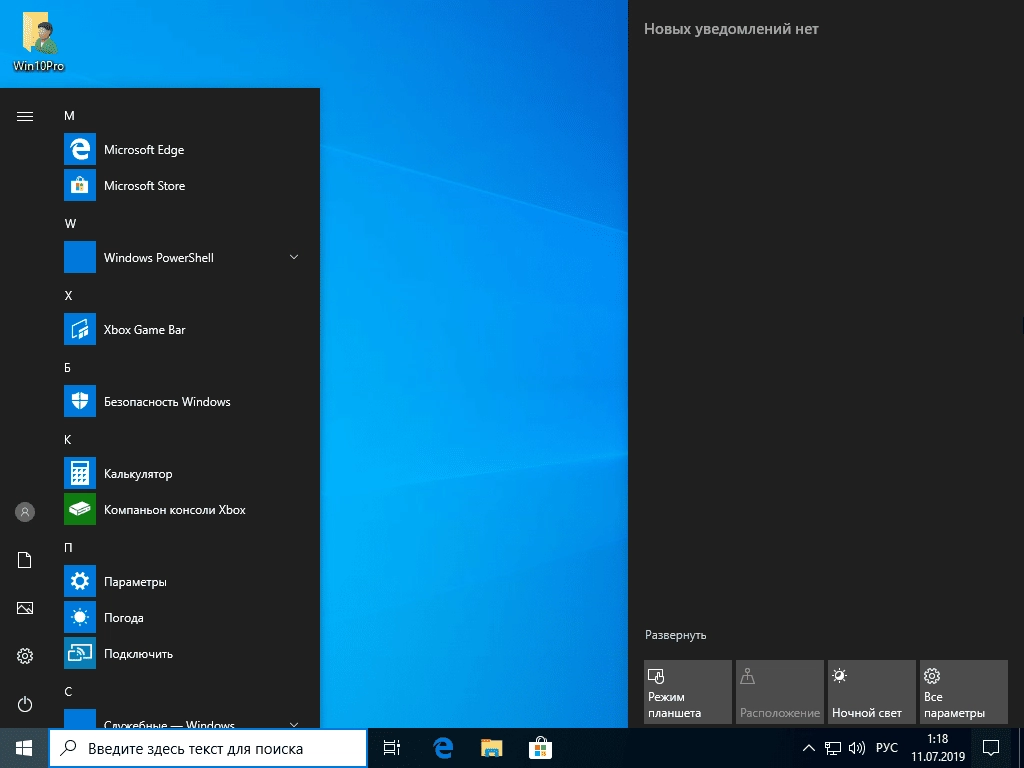The width and height of the screenshot is (1024, 768).
Task: Open Microsoft Store from the taskbar
Action: (x=540, y=748)
